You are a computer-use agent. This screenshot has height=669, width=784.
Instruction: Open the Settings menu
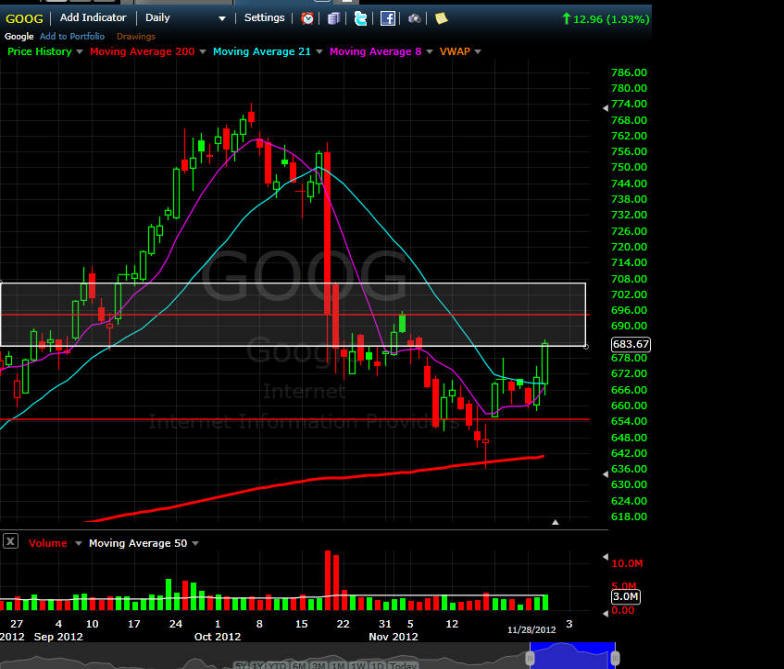[x=264, y=18]
